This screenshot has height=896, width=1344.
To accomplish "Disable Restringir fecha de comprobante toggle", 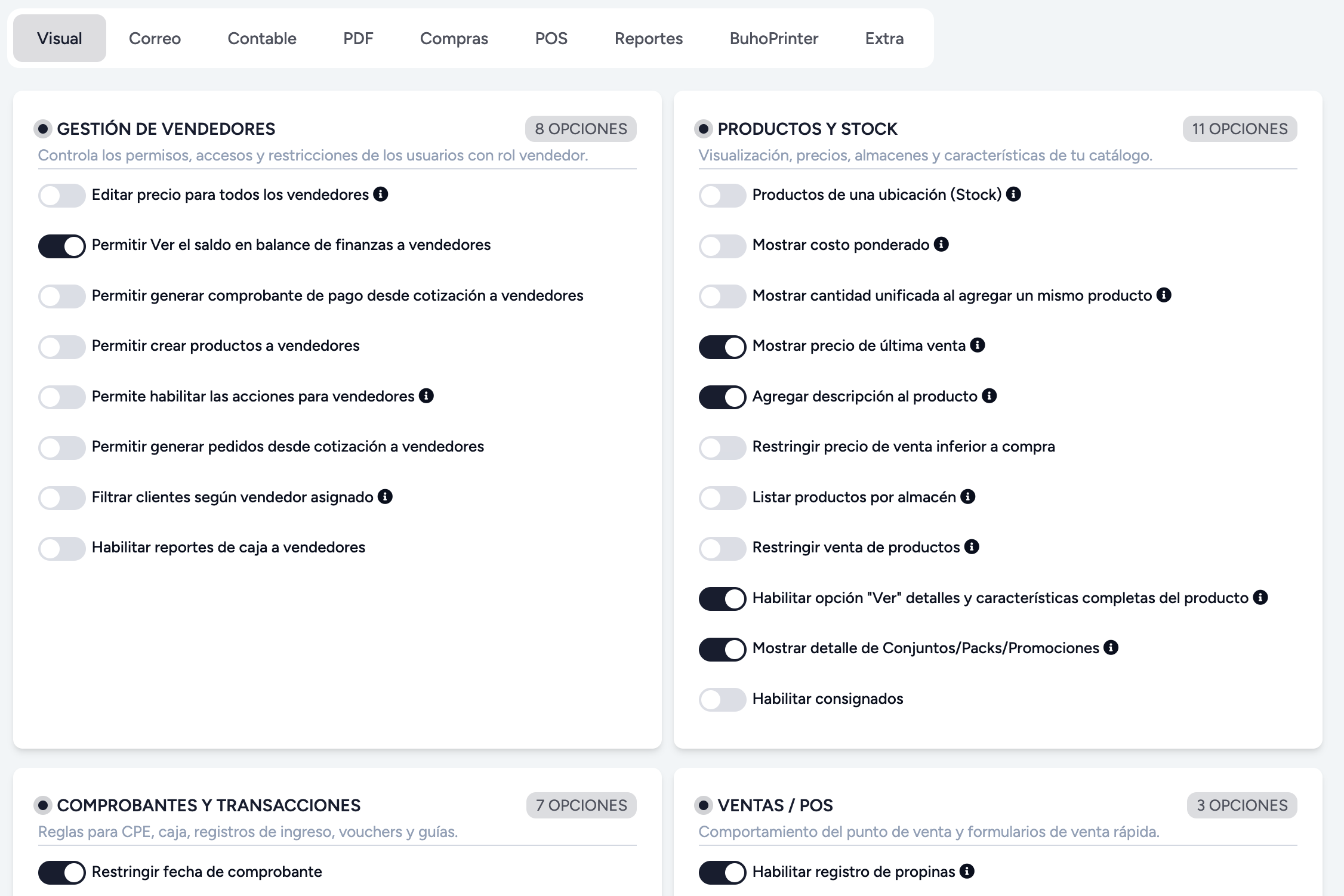I will click(x=62, y=873).
